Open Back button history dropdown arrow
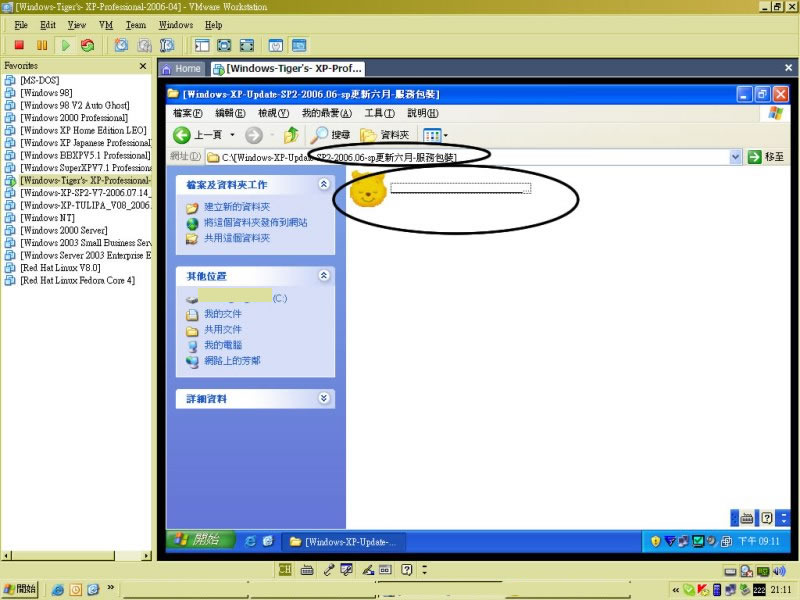Image resolution: width=800 pixels, height=600 pixels. (x=232, y=135)
